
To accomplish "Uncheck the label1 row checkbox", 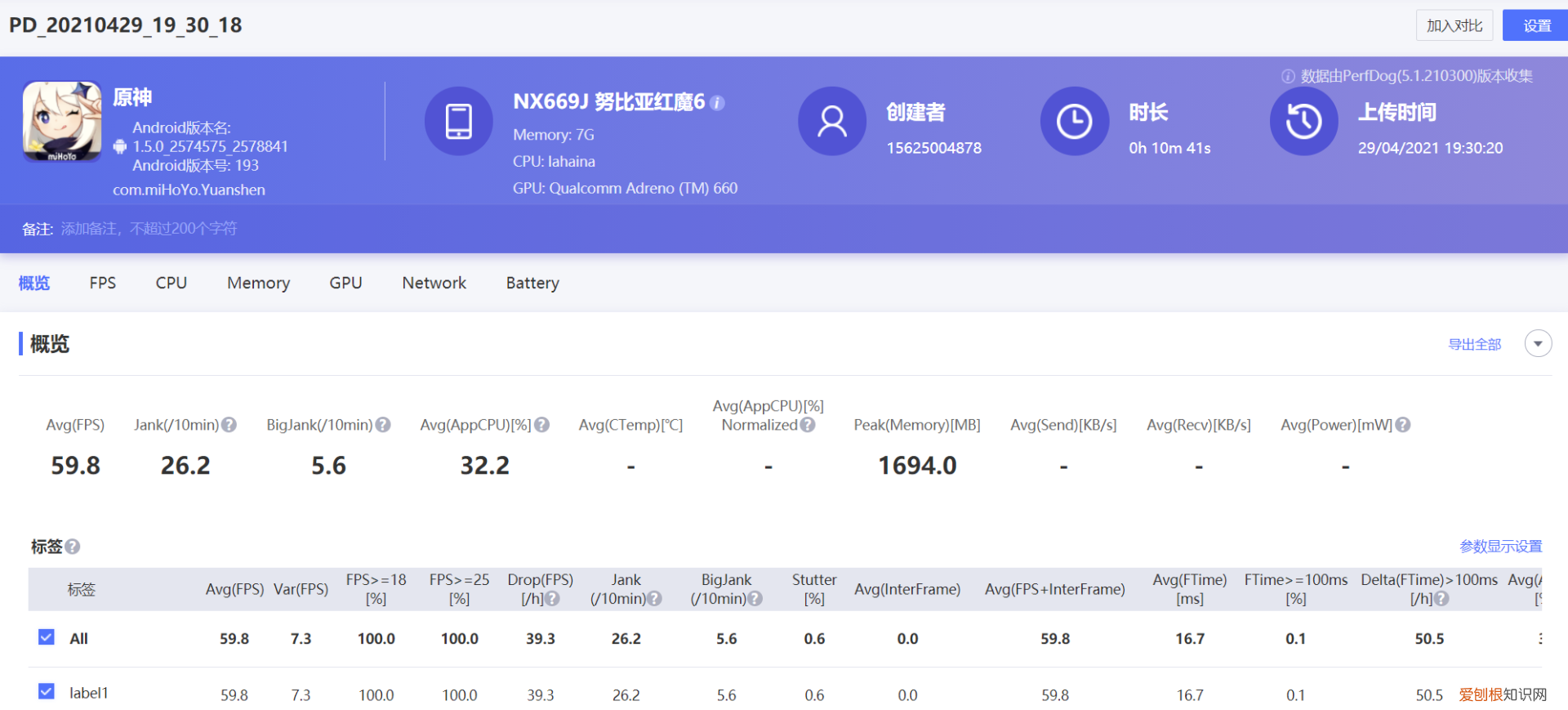I will click(47, 692).
